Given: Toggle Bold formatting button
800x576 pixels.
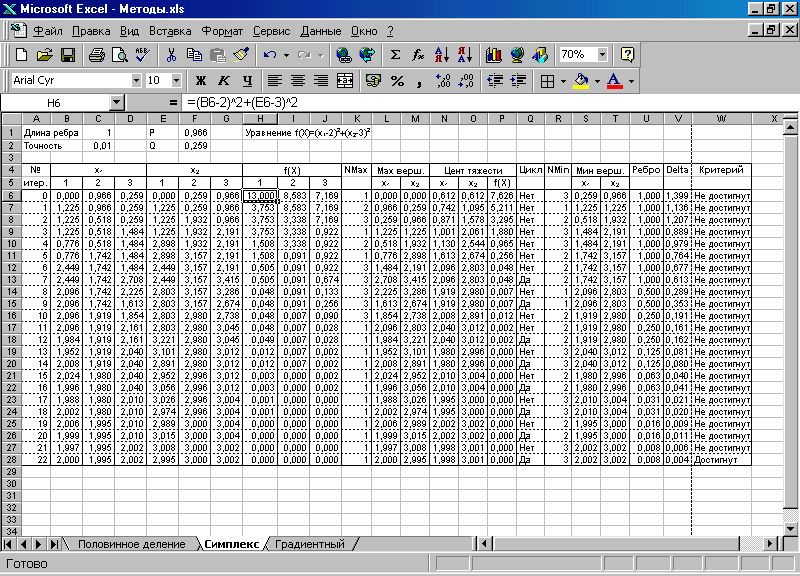Looking at the screenshot, I should [201, 81].
